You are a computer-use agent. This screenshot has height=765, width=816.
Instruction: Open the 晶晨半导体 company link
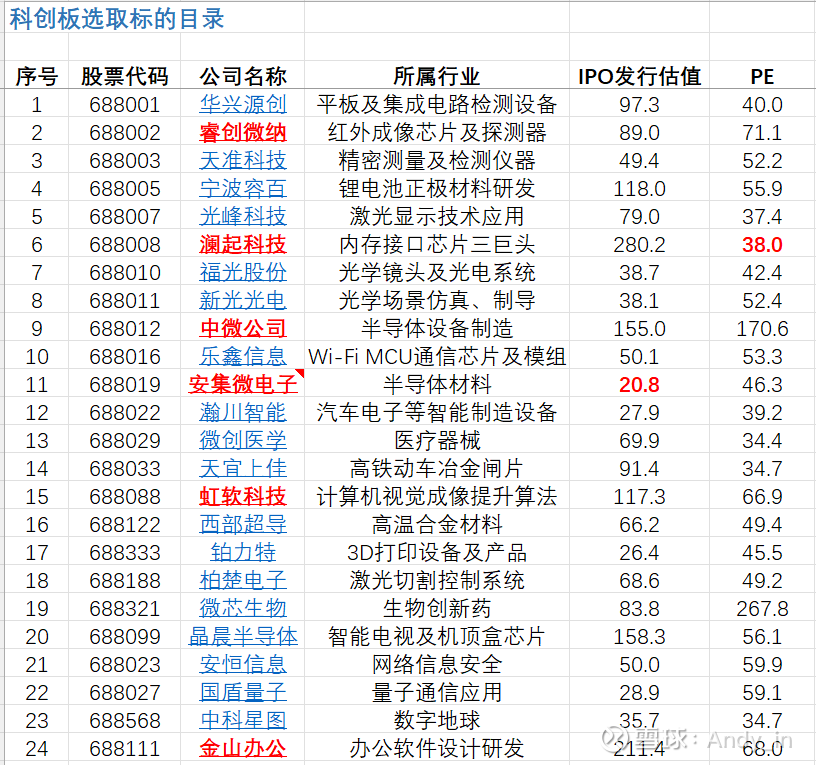243,636
